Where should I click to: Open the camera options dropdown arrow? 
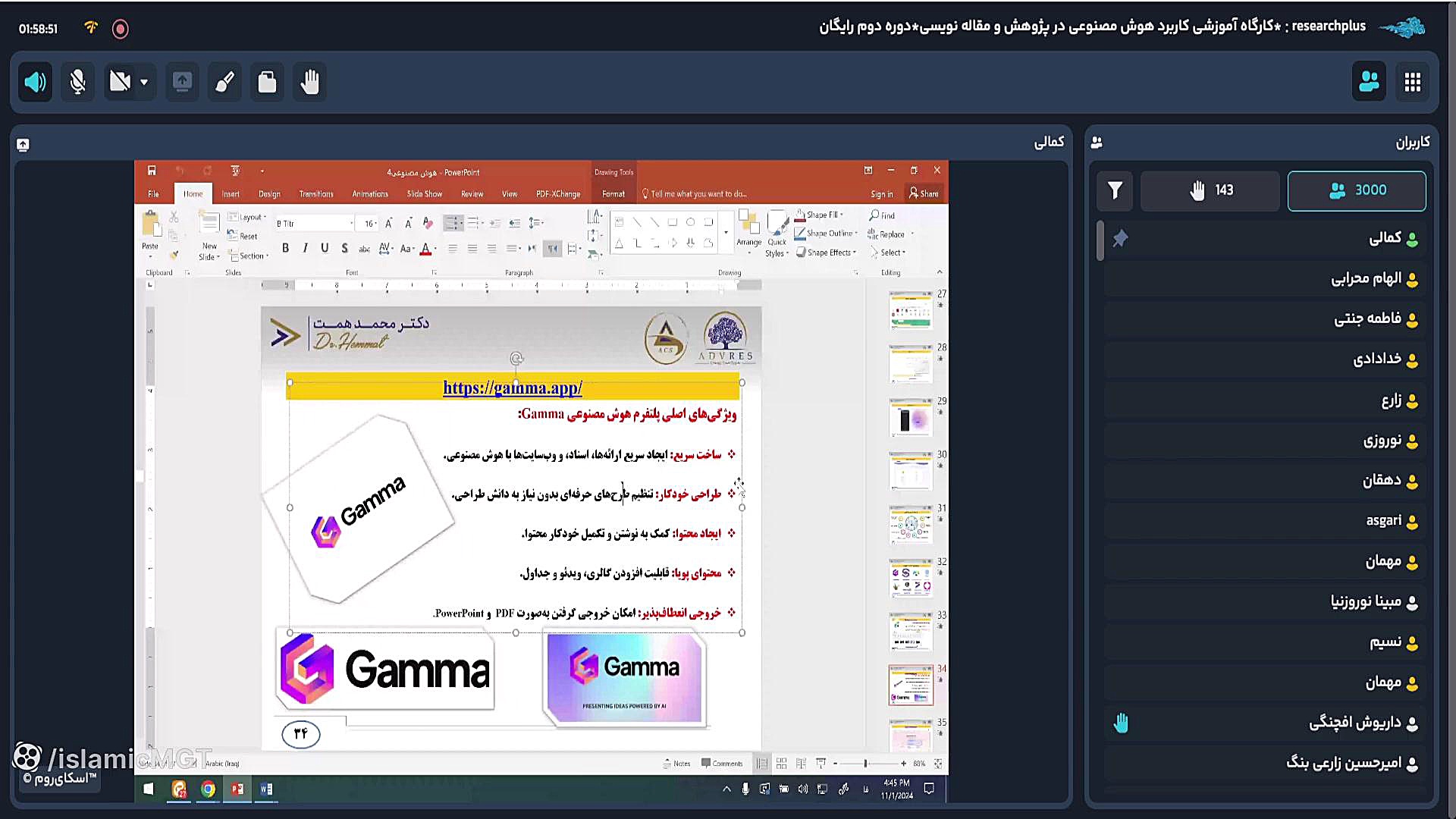tap(144, 82)
